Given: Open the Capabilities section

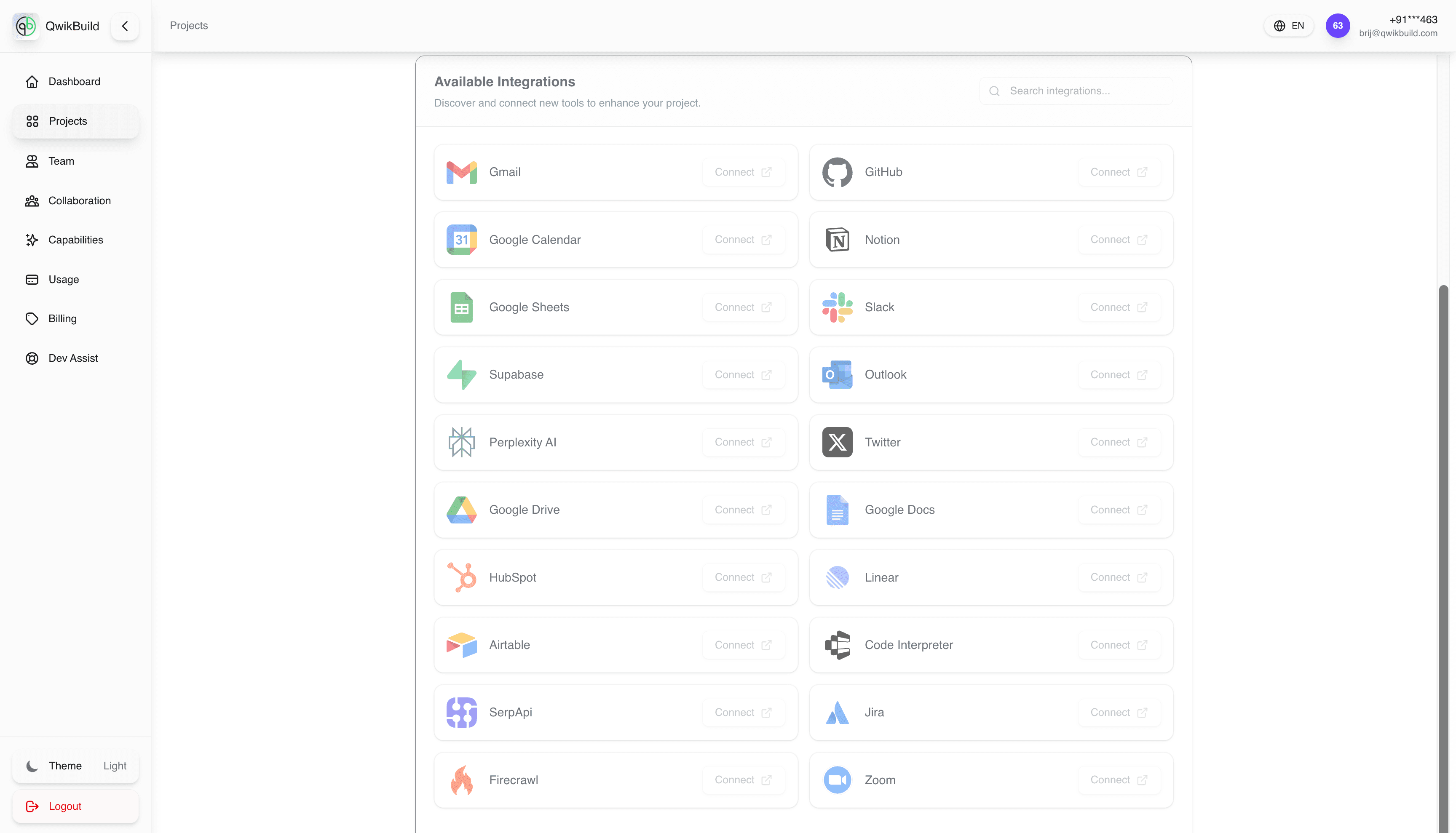Looking at the screenshot, I should click(75, 240).
